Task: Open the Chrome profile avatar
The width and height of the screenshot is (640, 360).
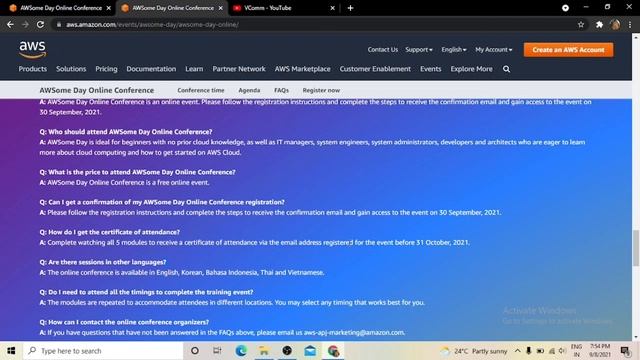Action: [x=615, y=24]
